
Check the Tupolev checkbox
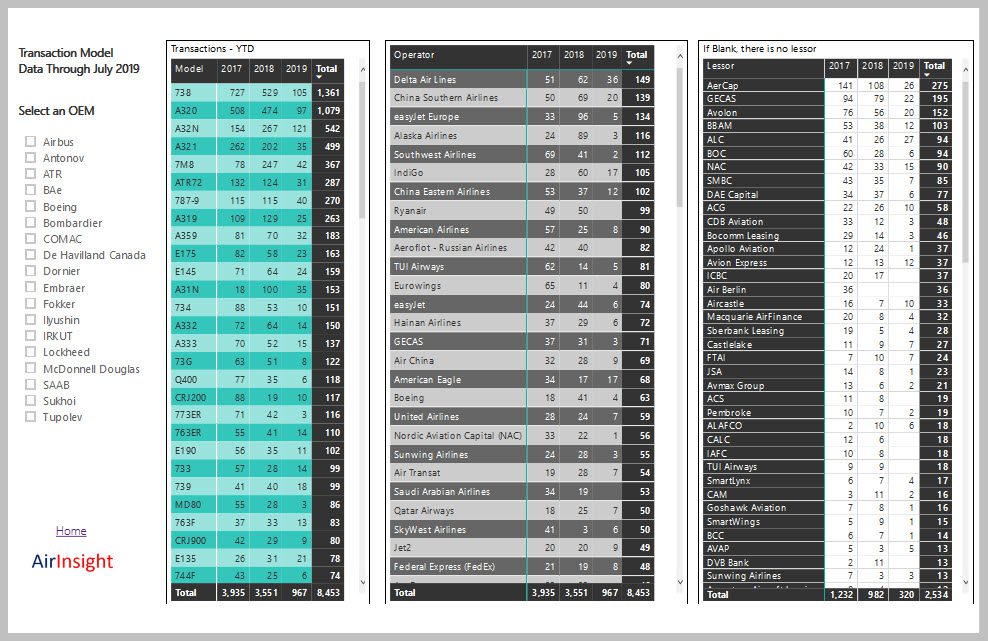[30, 417]
